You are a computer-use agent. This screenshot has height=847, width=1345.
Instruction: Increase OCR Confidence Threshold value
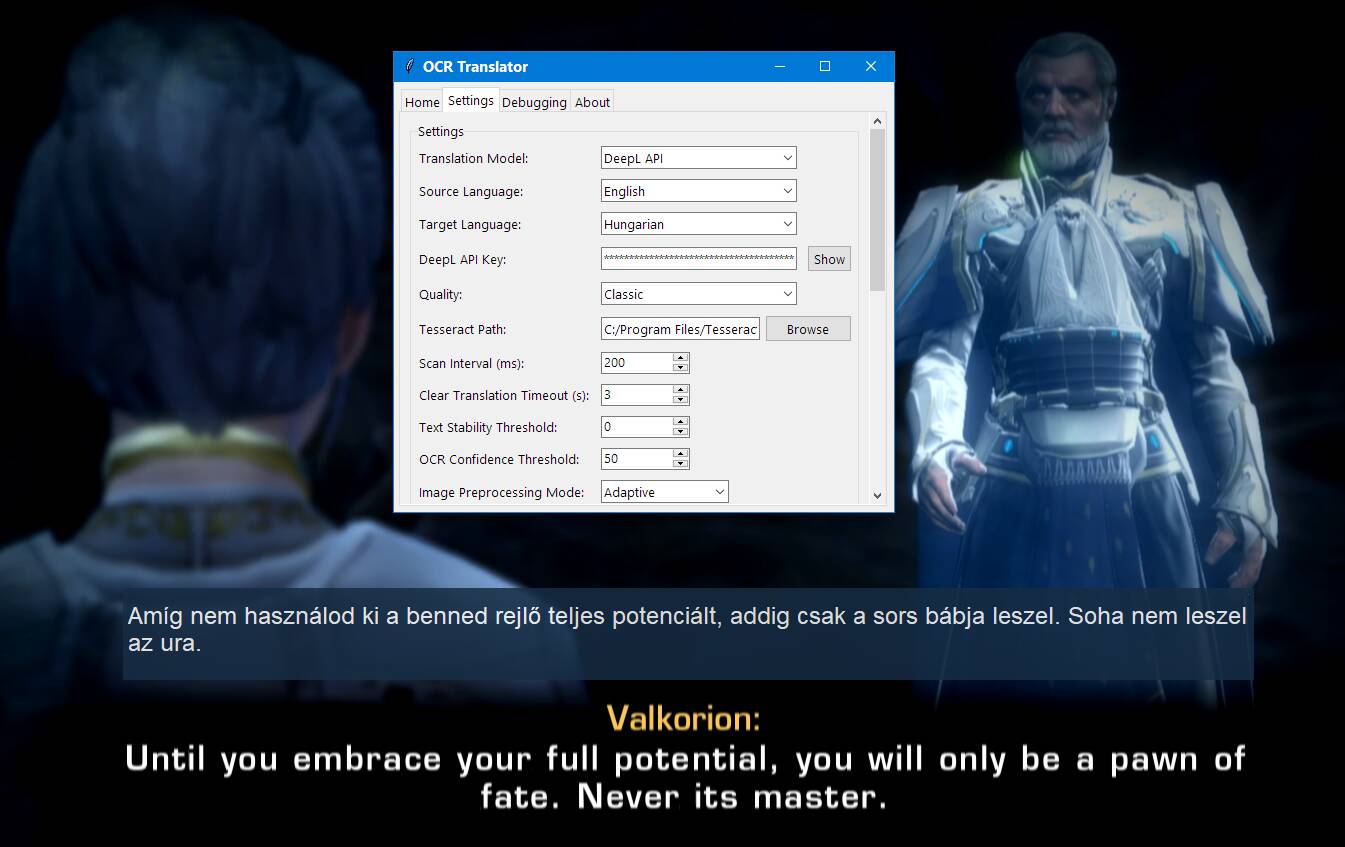pyautogui.click(x=681, y=454)
